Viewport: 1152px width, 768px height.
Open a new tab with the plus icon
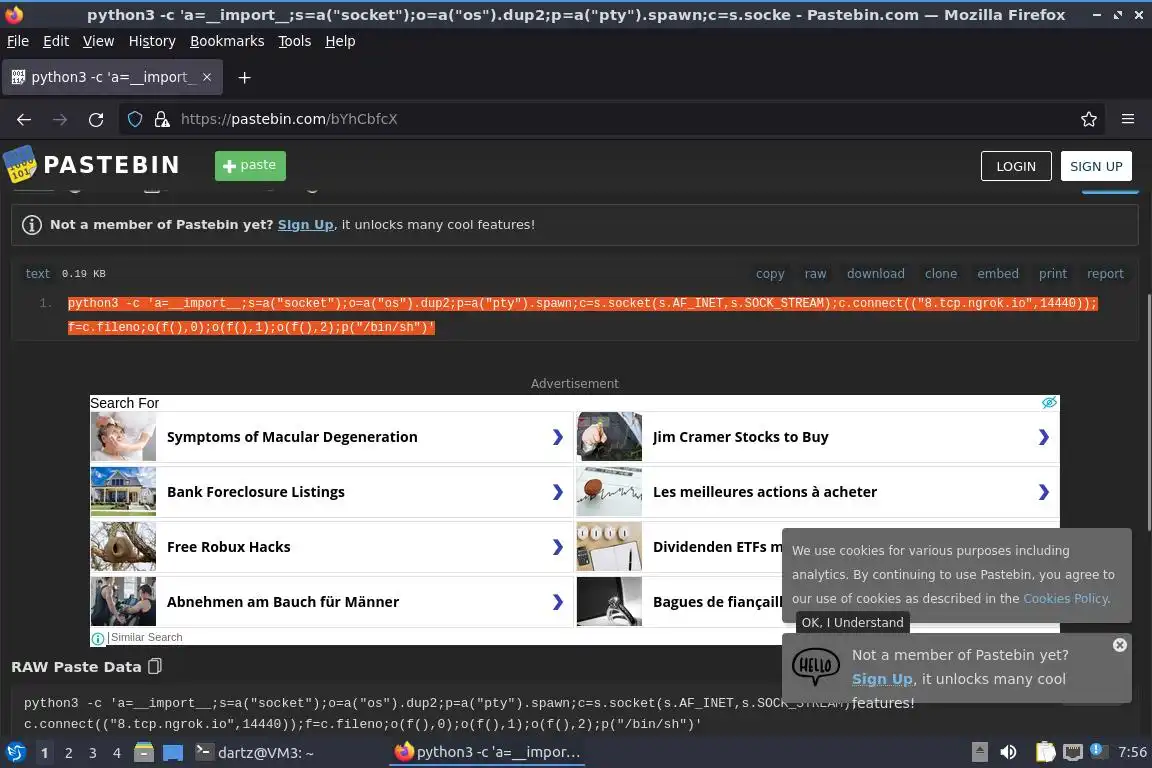pos(245,77)
